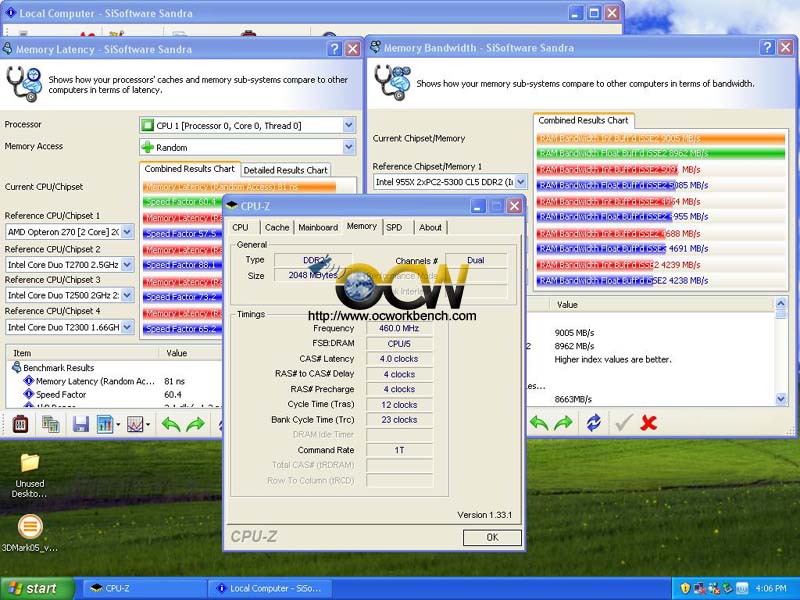Click the Item column header in Memory Latency list
Image resolution: width=800 pixels, height=600 pixels.
(x=82, y=353)
